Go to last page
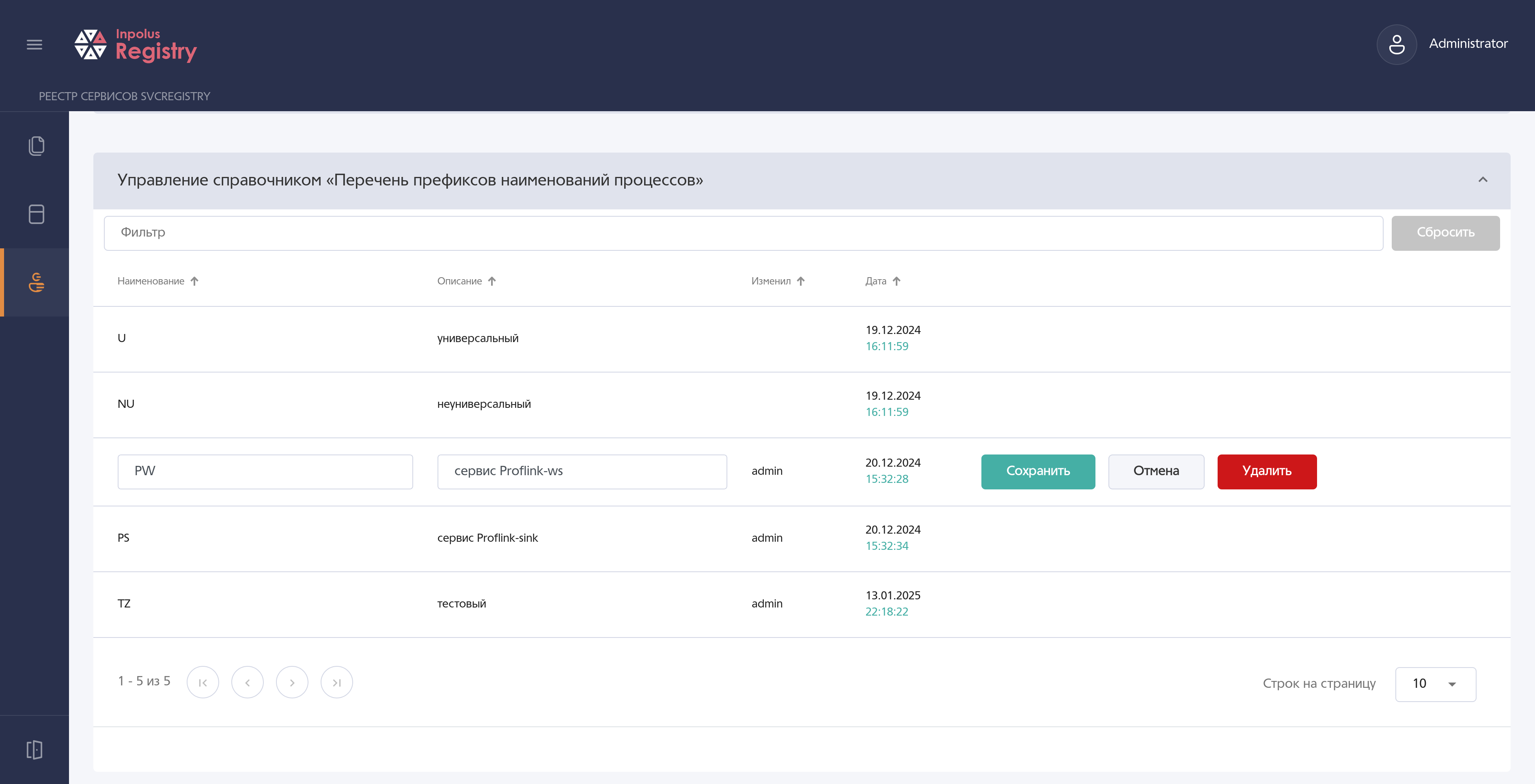1535x784 pixels. pyautogui.click(x=337, y=683)
